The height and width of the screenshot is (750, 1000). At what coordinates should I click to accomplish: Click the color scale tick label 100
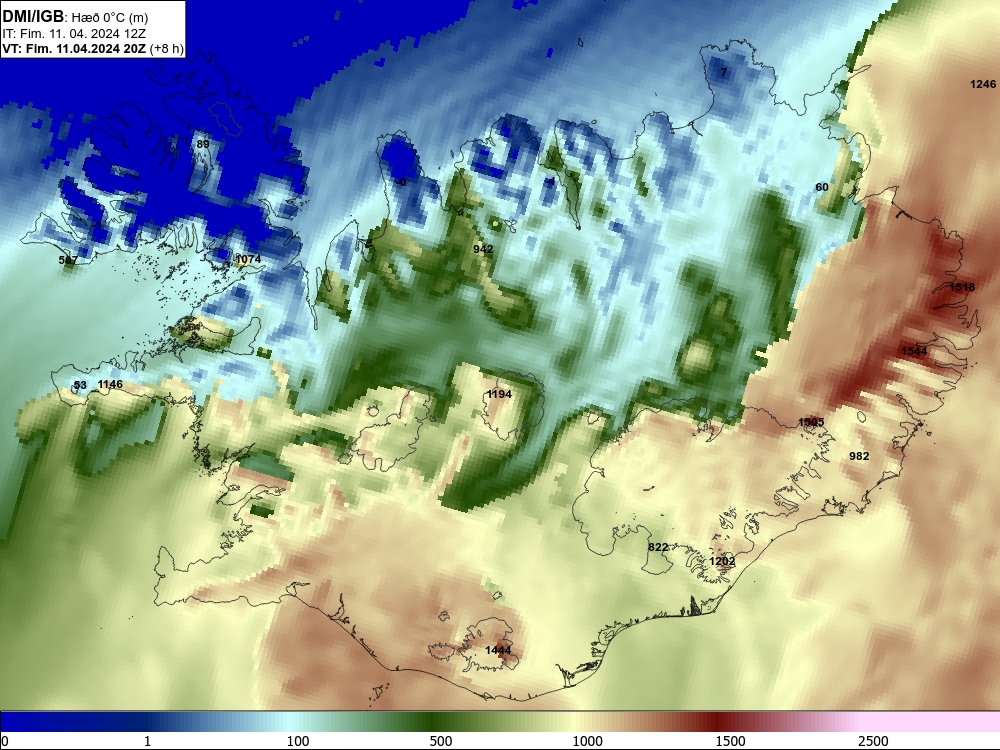298,741
